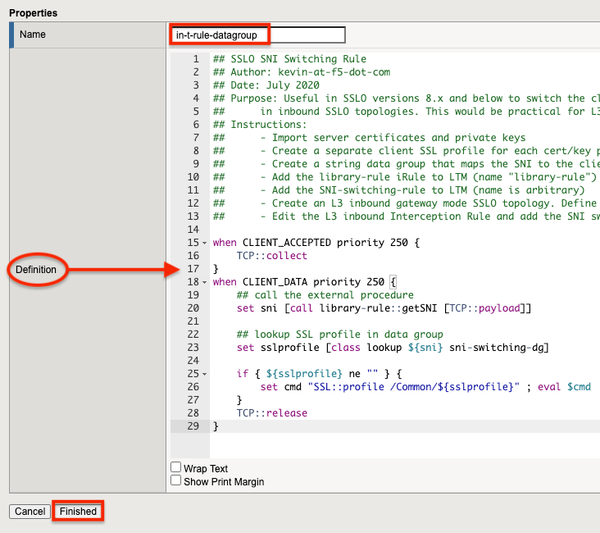600x533 pixels.
Task: Collapse the CLIENT_ACCEPTED block fold arrow
Action: pos(205,243)
